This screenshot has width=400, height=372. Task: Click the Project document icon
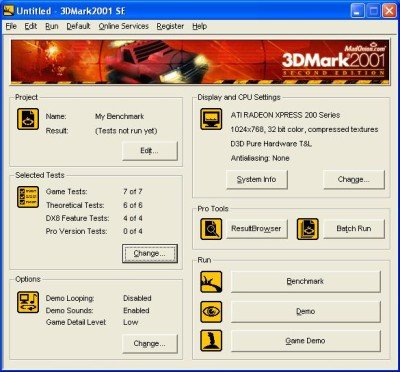28,119
